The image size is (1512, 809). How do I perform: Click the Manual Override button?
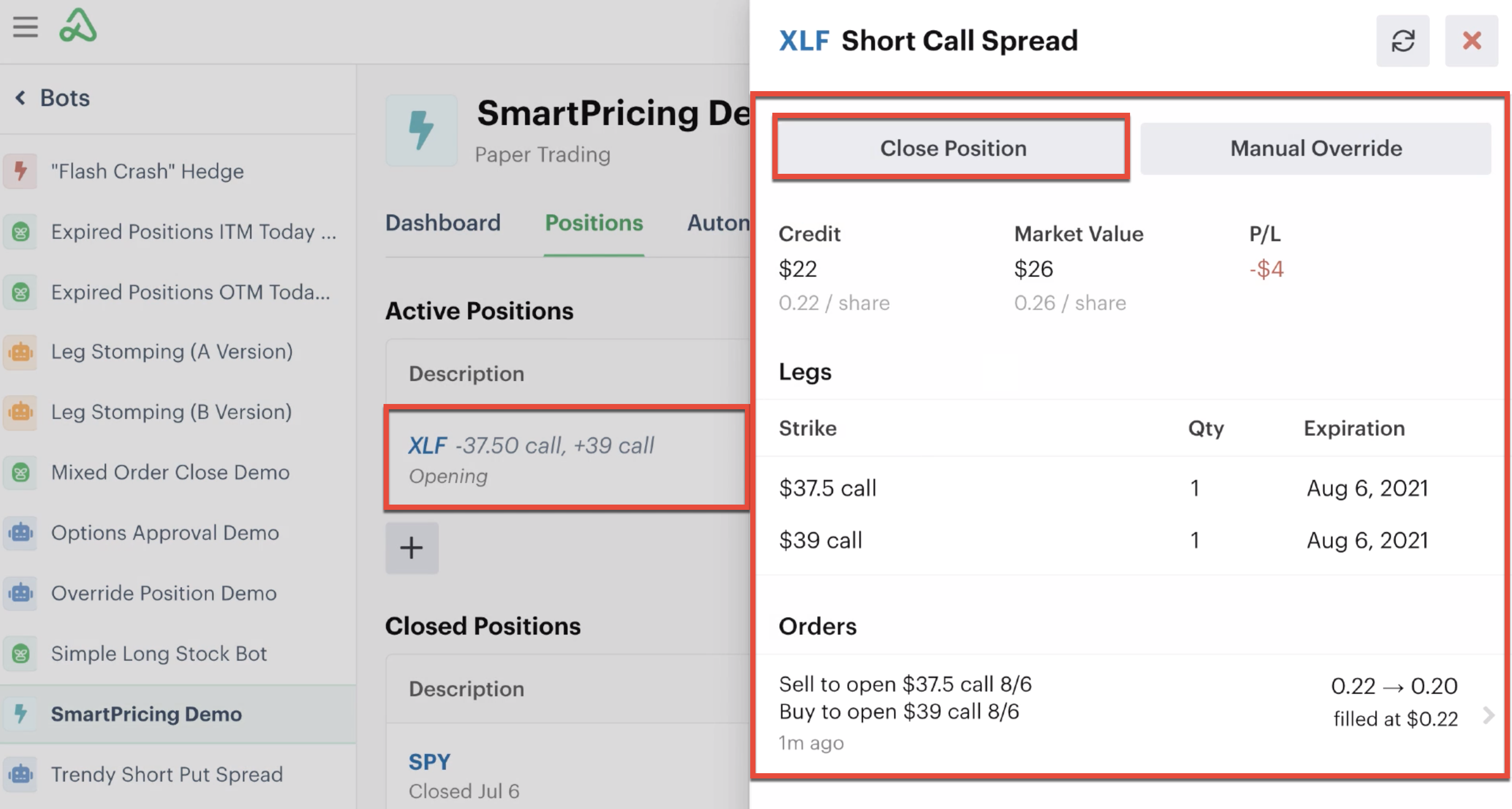click(x=1315, y=149)
